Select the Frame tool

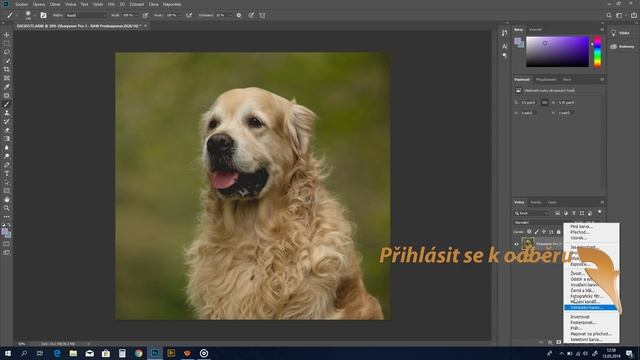coord(7,78)
